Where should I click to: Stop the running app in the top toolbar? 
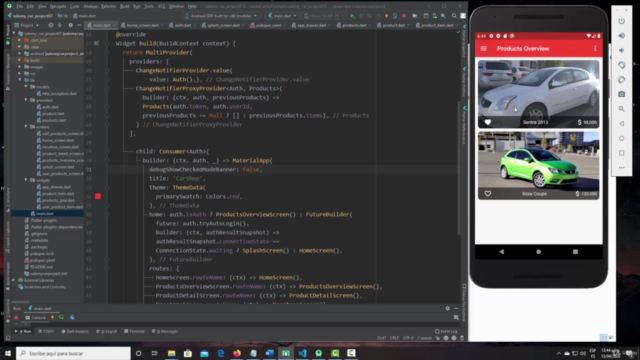pos(404,16)
